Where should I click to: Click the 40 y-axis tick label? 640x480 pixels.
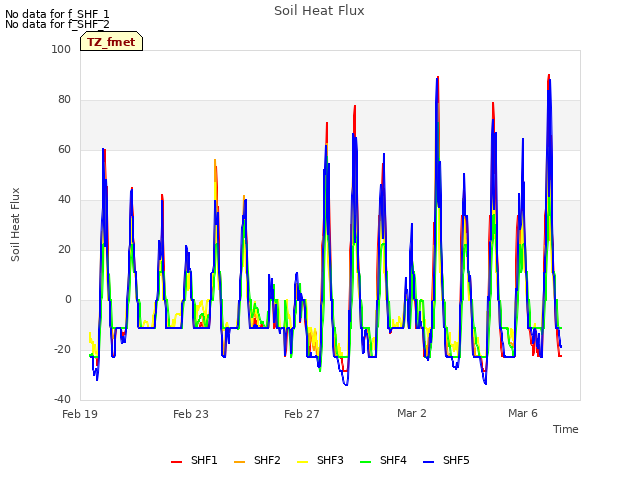coord(64,200)
